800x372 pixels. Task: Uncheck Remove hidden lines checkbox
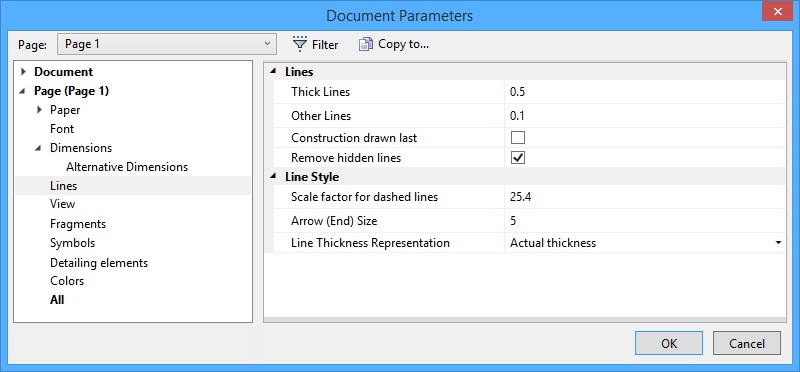(518, 158)
